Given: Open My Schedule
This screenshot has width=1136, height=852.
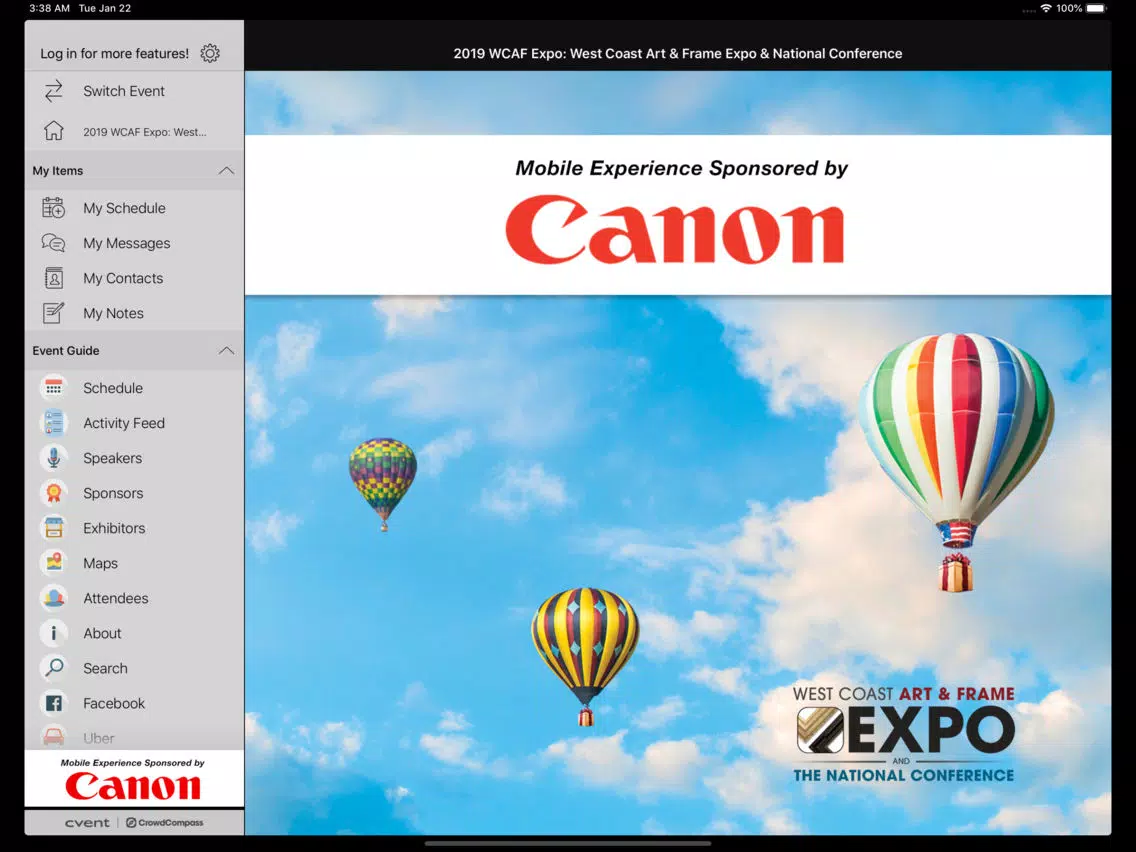Looking at the screenshot, I should pyautogui.click(x=134, y=208).
